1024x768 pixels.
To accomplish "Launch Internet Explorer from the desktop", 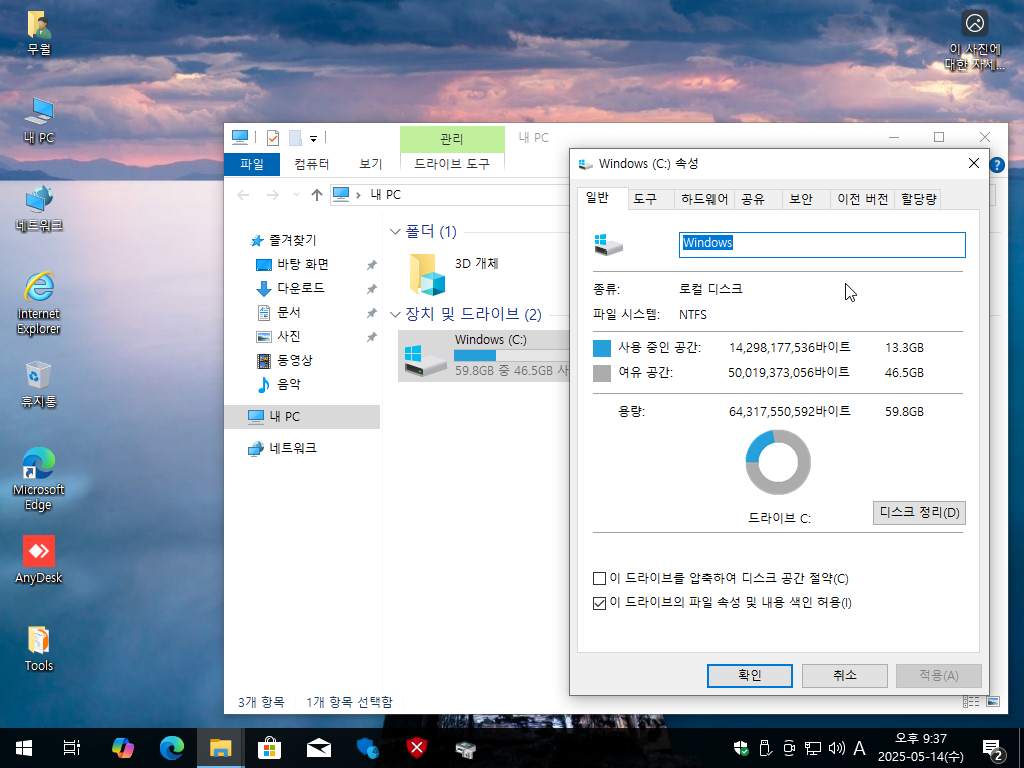I will [x=39, y=304].
